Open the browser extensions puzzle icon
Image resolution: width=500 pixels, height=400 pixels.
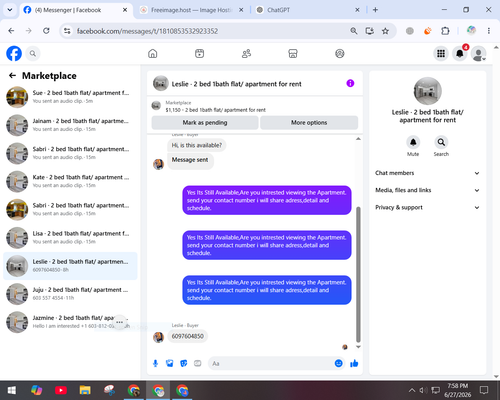[445, 31]
